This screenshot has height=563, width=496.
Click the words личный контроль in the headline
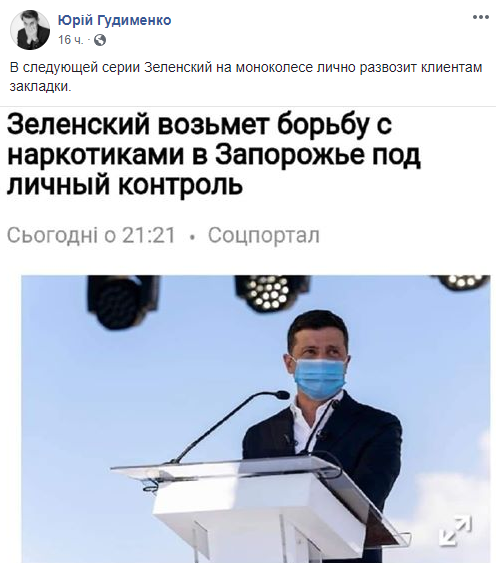125,185
